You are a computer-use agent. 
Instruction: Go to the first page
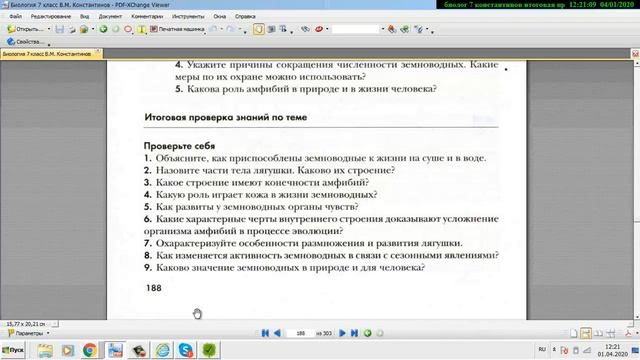tap(265, 333)
